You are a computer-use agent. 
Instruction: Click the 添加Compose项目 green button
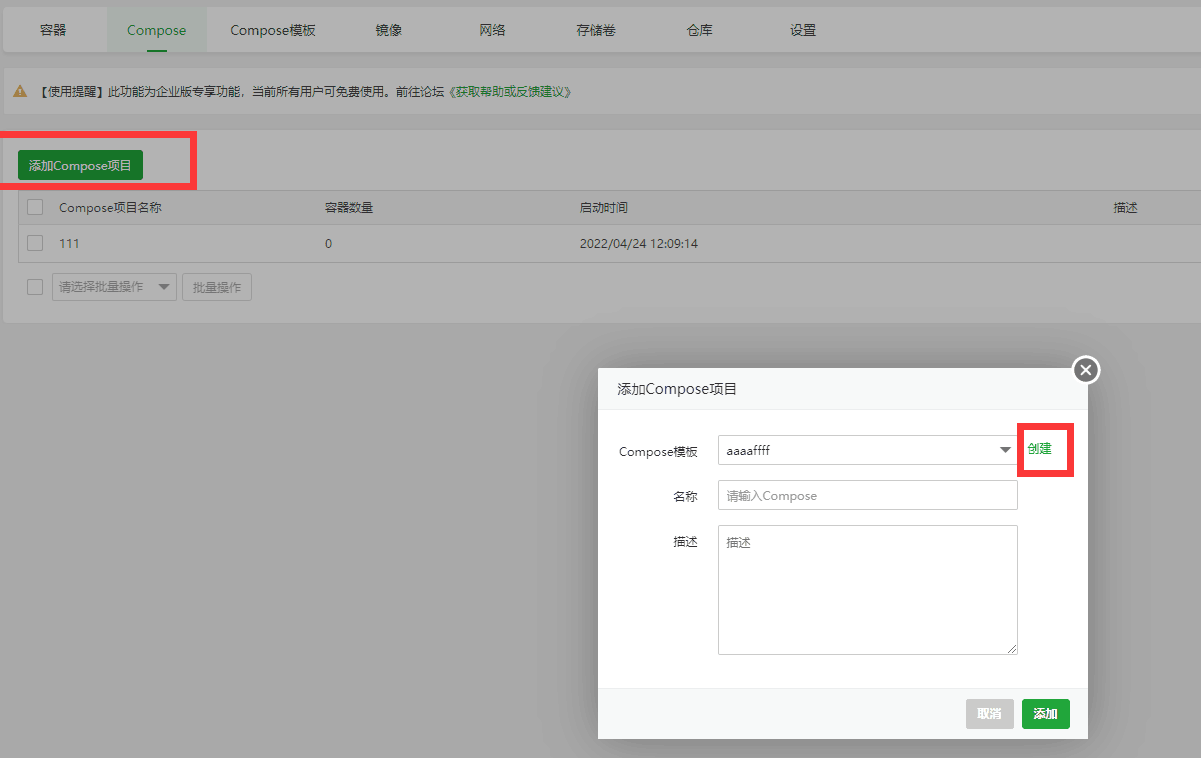pyautogui.click(x=80, y=165)
